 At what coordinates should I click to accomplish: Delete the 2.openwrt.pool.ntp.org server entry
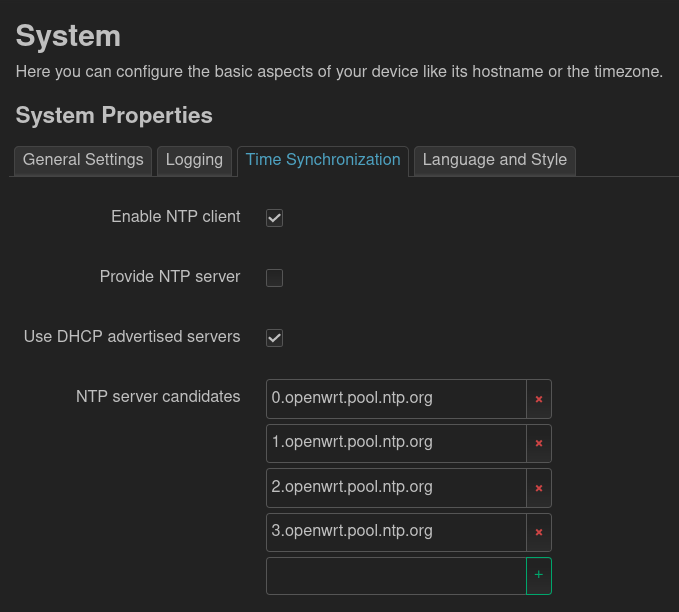coord(539,488)
